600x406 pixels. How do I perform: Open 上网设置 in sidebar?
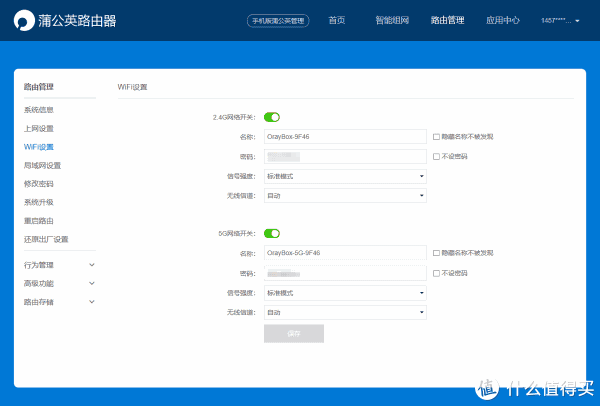tap(39, 129)
